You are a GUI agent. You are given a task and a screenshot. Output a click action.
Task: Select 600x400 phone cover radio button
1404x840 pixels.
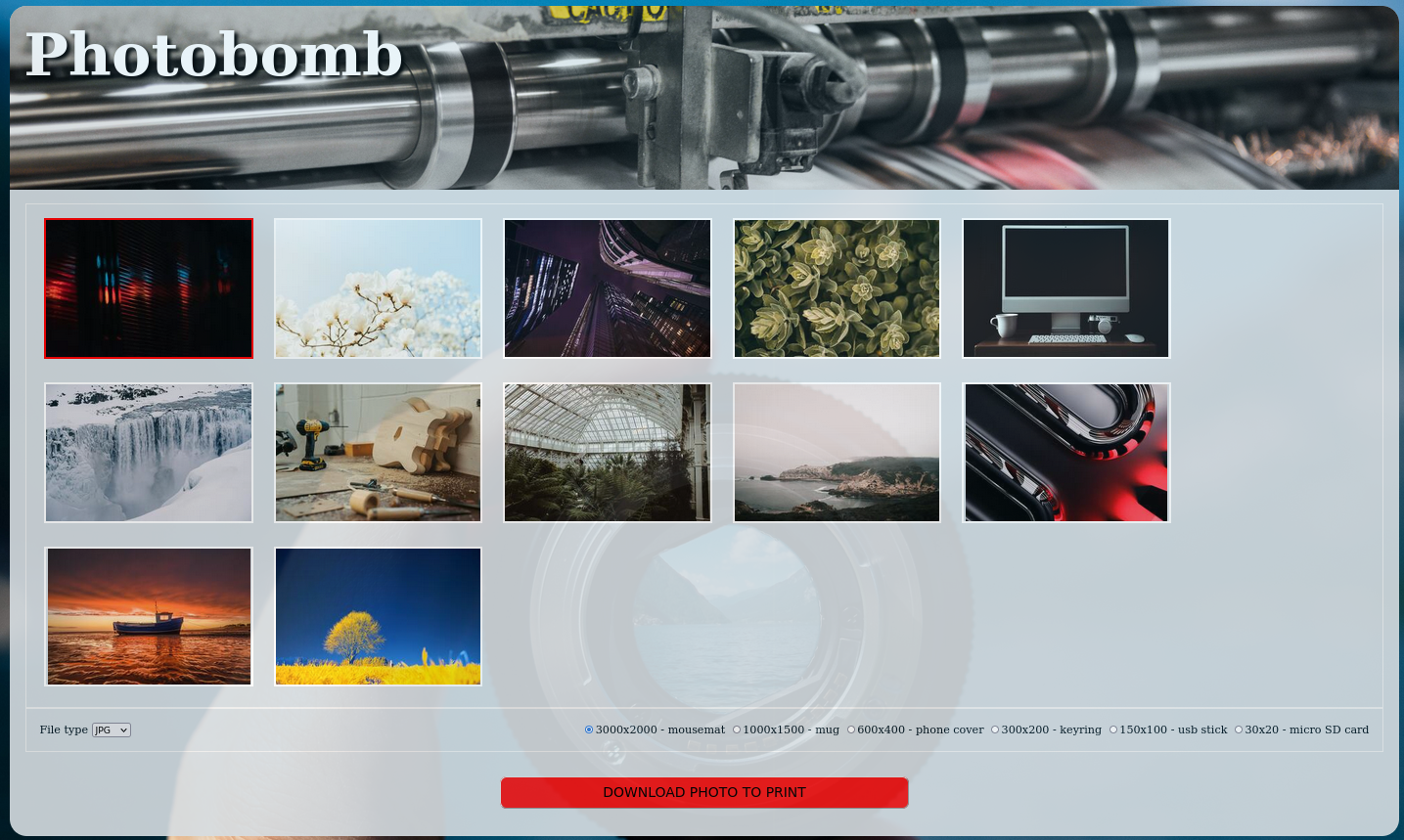851,729
